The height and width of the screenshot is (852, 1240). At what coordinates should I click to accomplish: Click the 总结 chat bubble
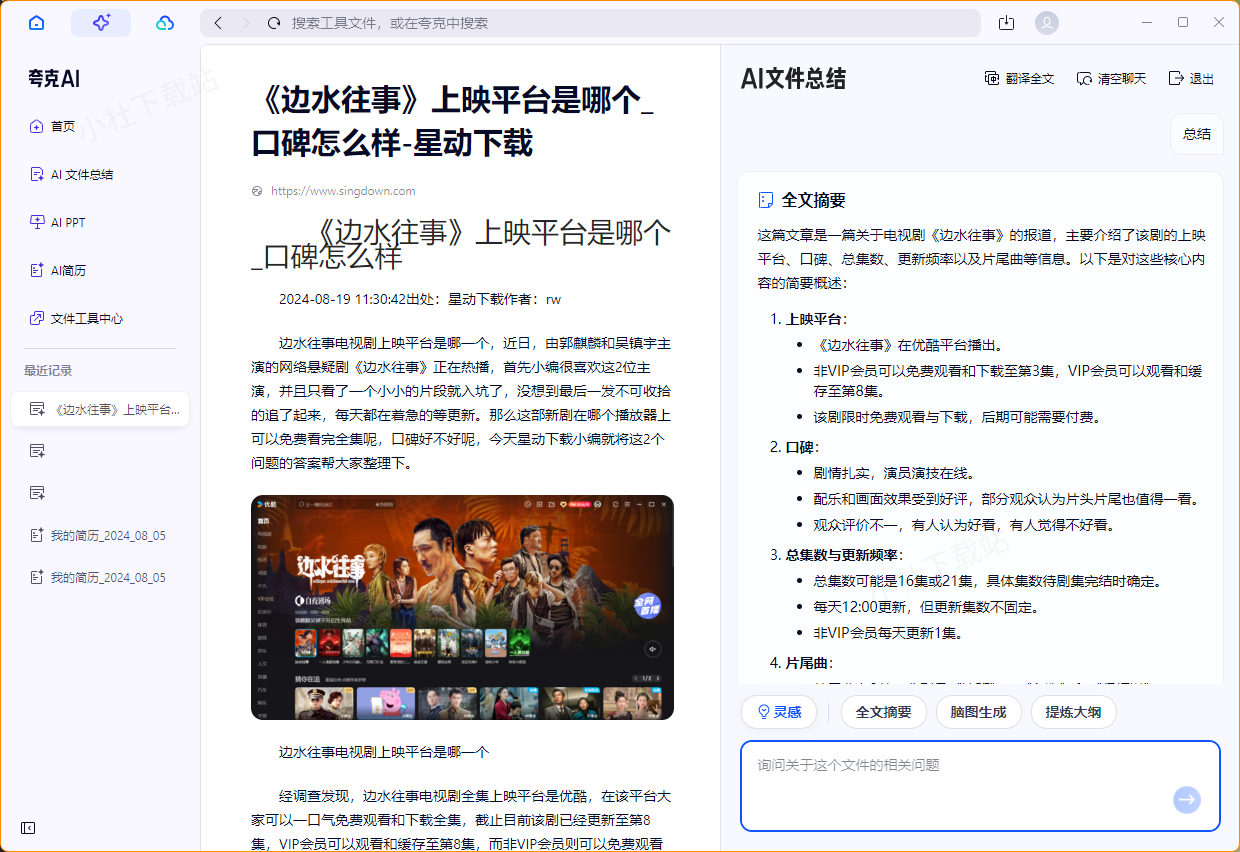[1196, 134]
